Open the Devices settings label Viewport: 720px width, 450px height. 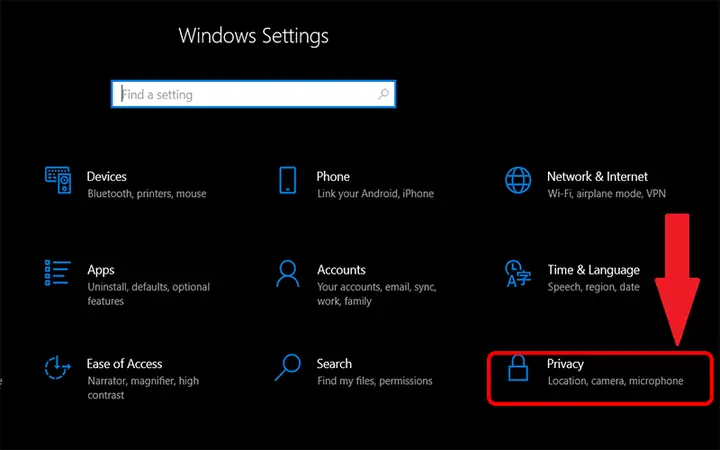107,176
